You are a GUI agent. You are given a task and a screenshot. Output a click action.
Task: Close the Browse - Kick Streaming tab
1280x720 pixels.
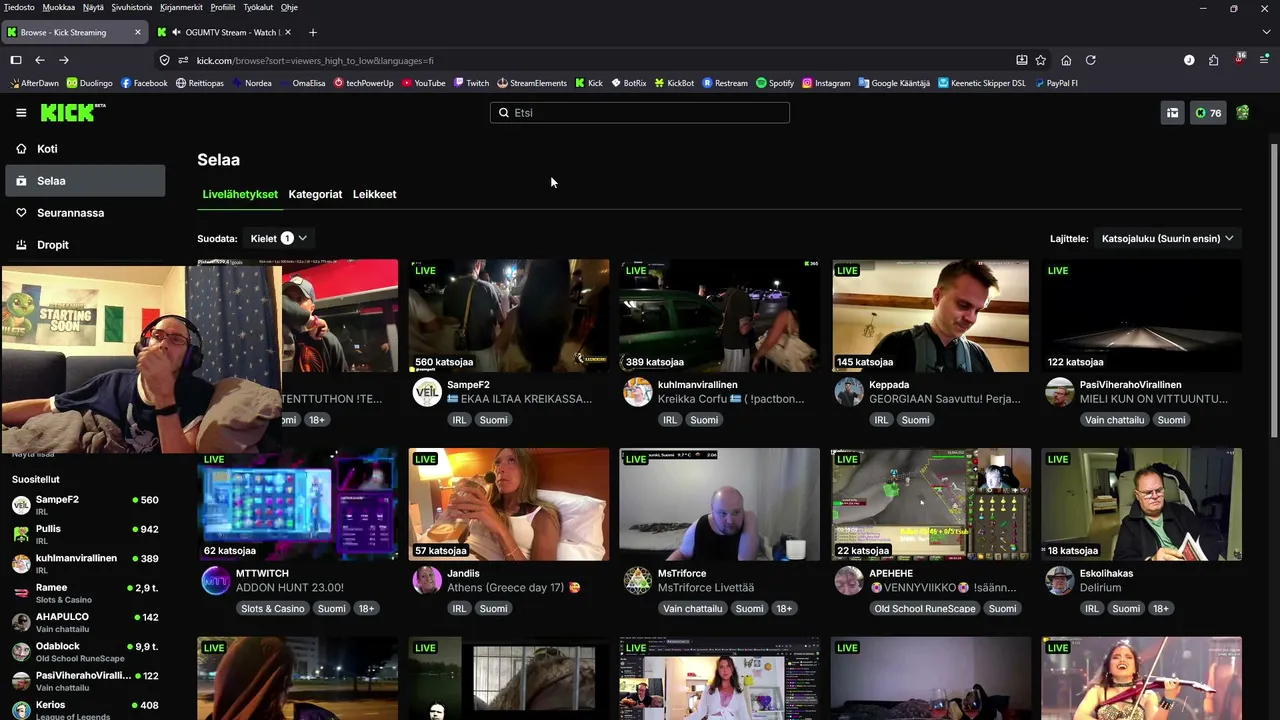[137, 32]
